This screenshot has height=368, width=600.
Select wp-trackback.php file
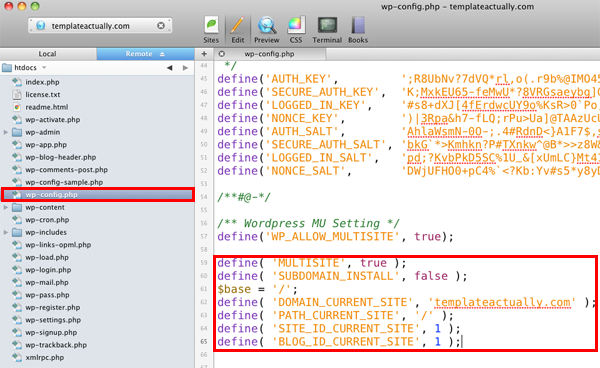tap(56, 345)
